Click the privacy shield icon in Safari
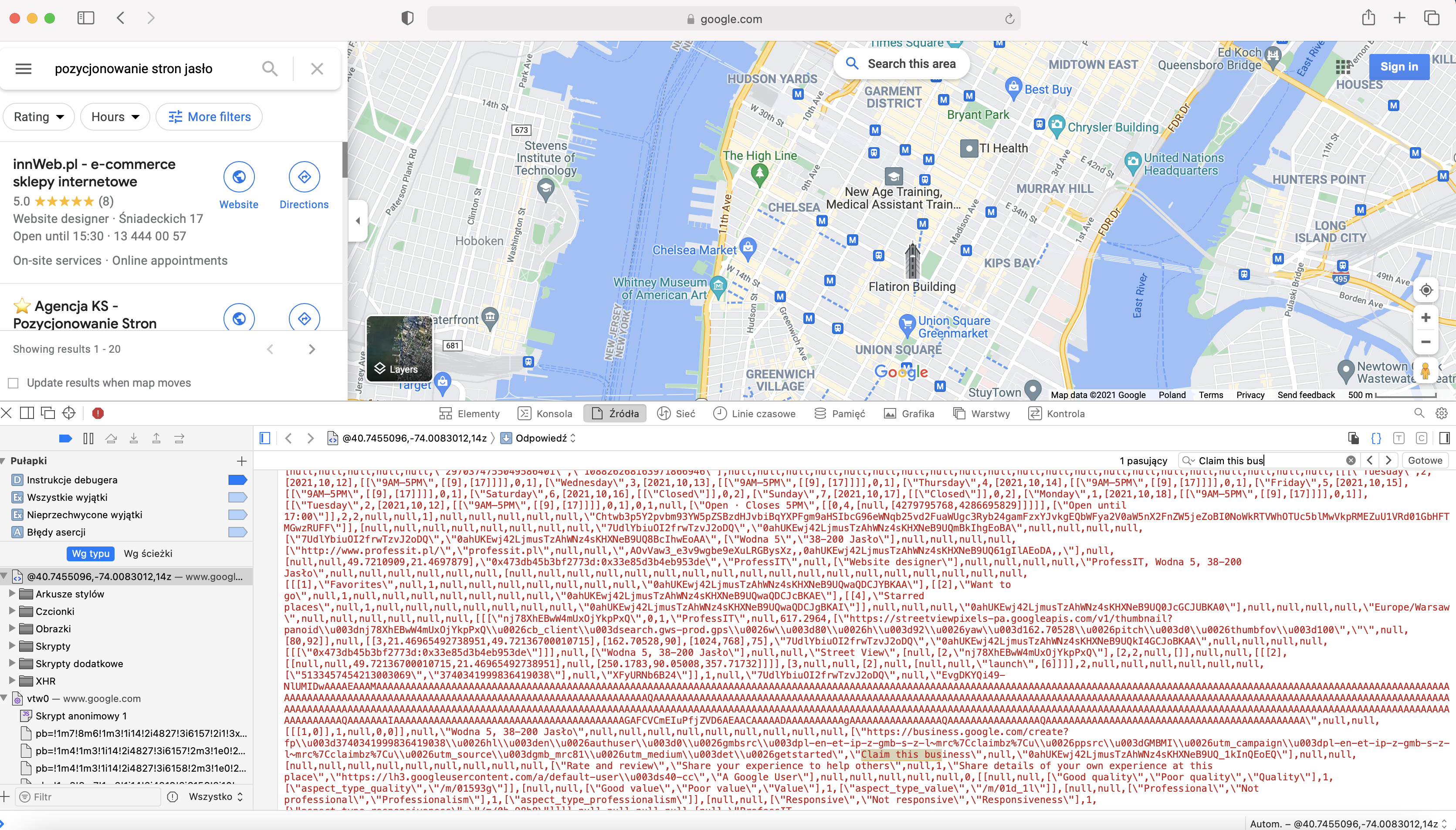 407,18
